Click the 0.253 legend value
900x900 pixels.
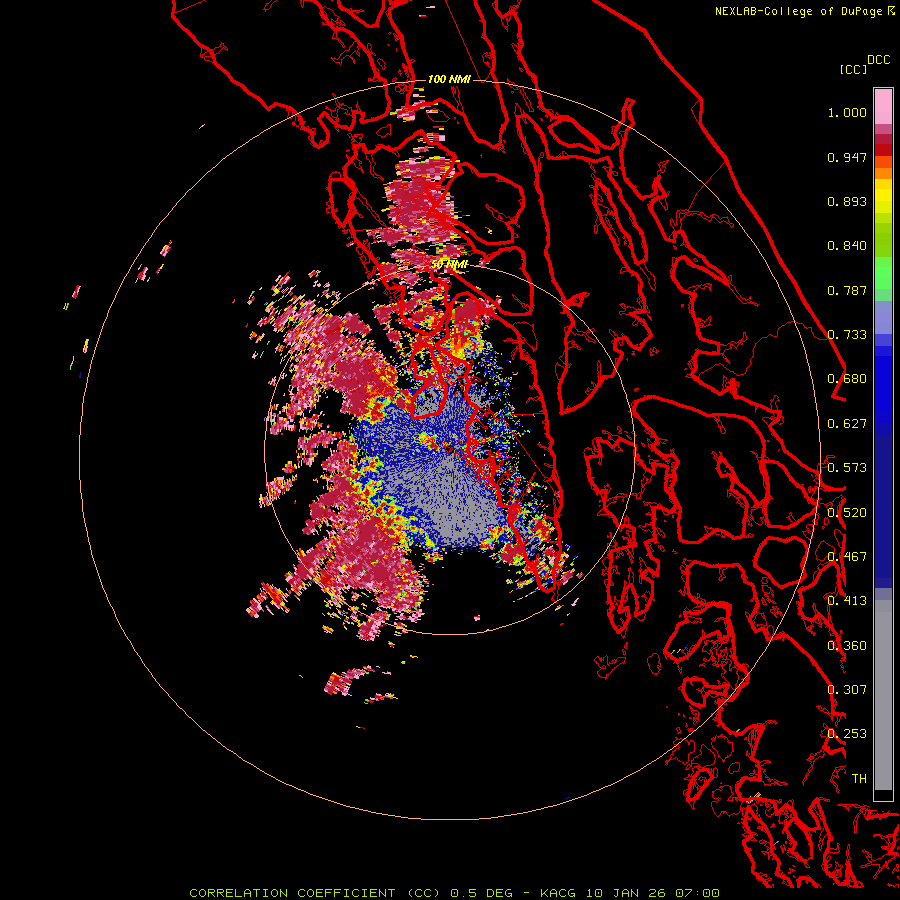[x=847, y=734]
